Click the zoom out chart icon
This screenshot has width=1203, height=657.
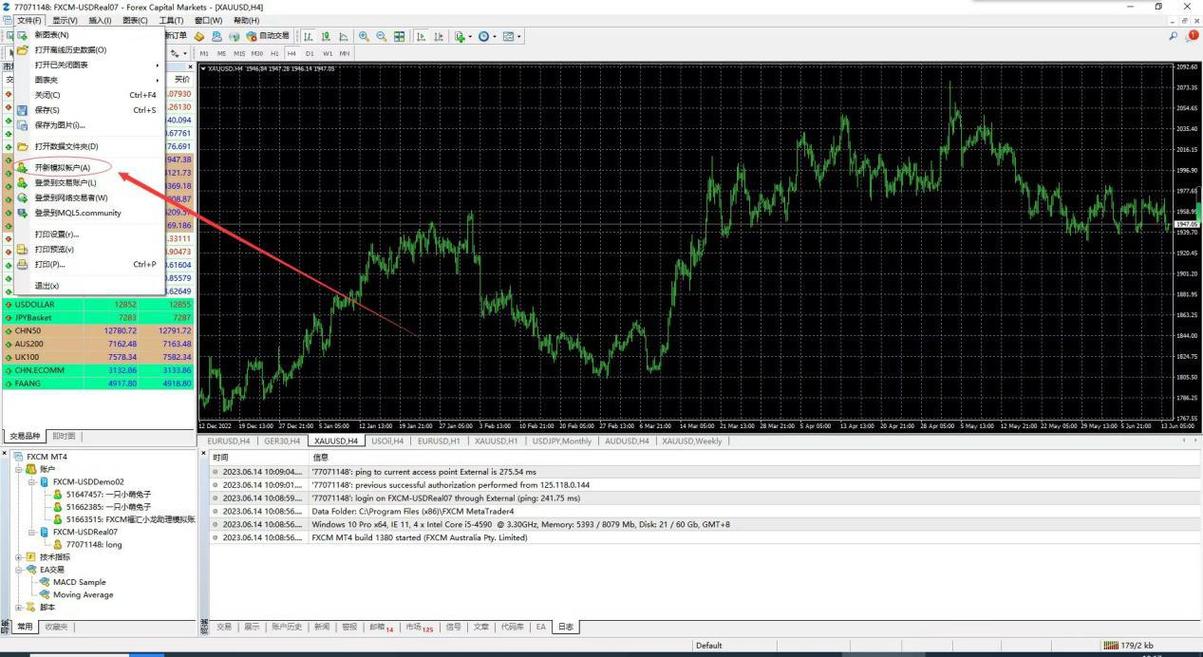pyautogui.click(x=381, y=37)
